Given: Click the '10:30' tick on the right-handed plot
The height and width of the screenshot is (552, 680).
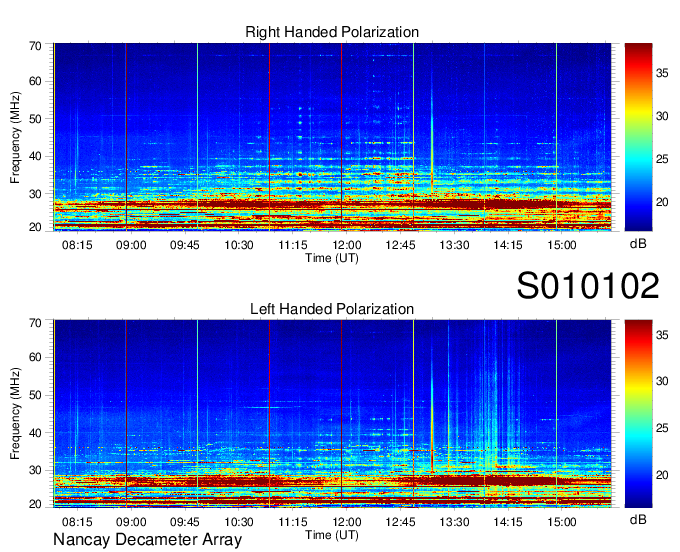Looking at the screenshot, I should 239,245.
